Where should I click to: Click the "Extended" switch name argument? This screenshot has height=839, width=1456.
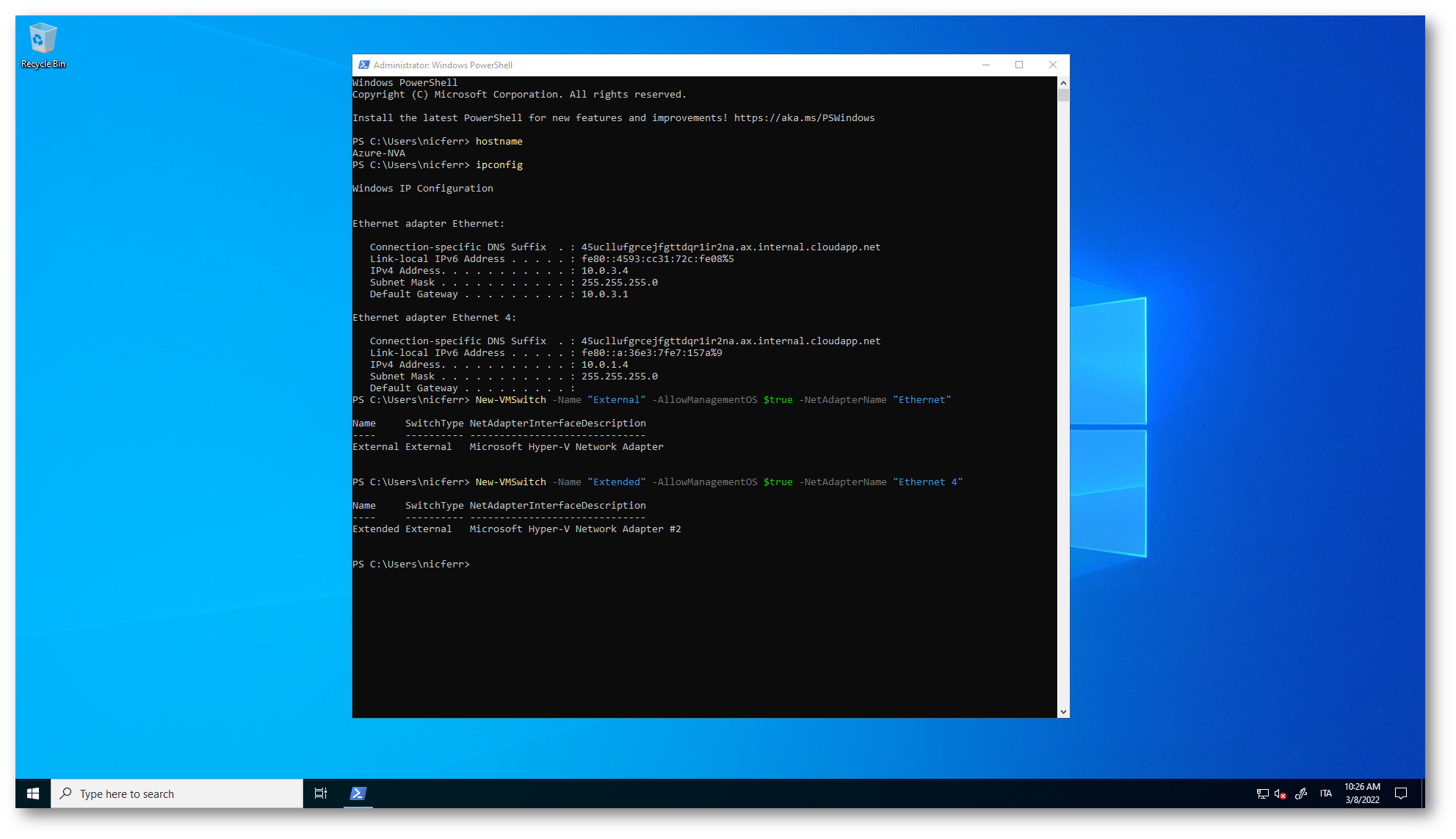(x=617, y=482)
